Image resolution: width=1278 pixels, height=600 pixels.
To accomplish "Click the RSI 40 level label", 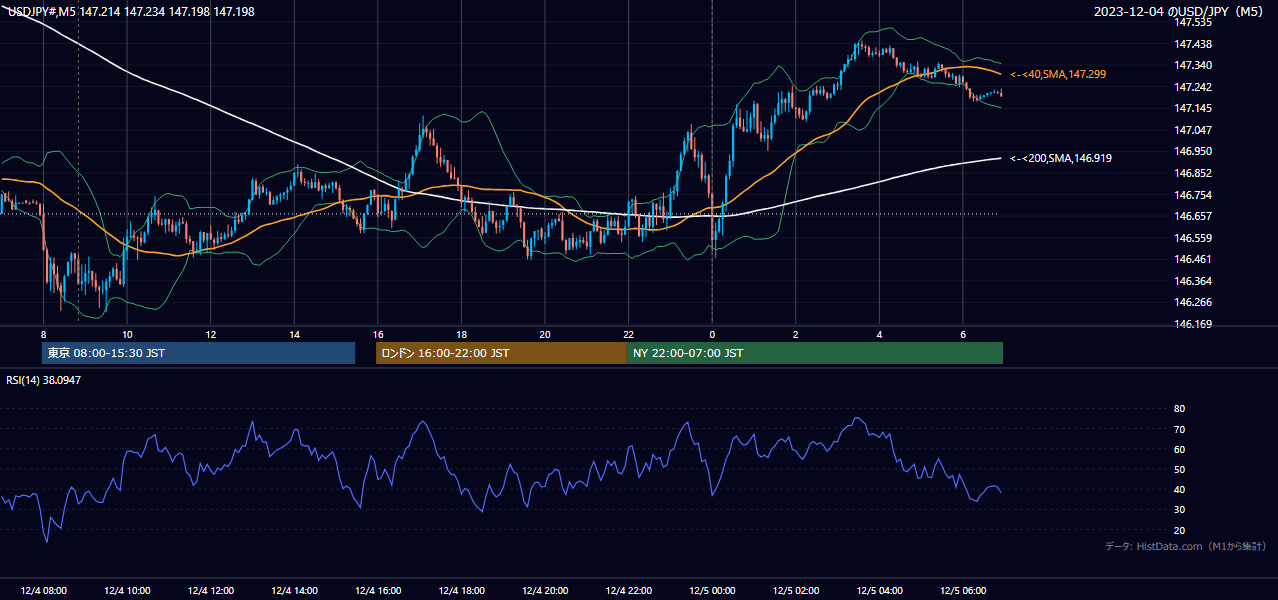I will click(1179, 489).
